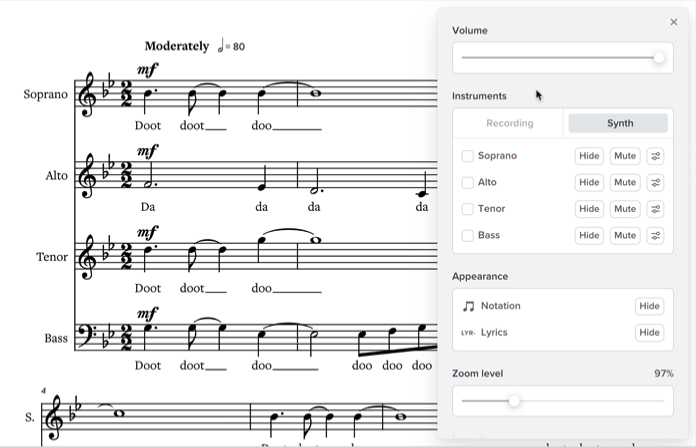Viewport: 696px width, 448px height.
Task: Open Tenor mixer settings icon
Action: [655, 209]
